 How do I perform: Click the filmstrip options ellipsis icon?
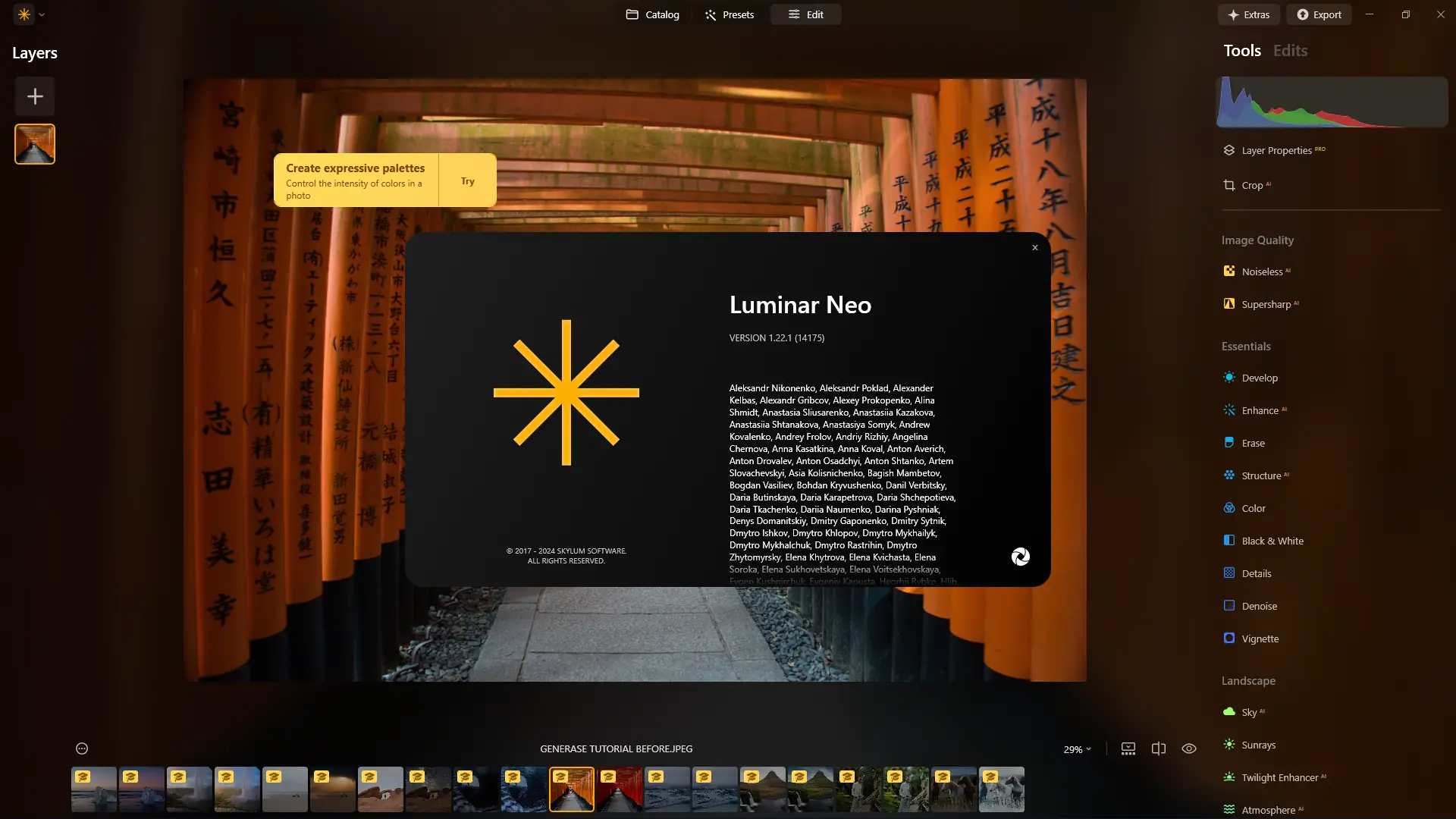pos(82,748)
